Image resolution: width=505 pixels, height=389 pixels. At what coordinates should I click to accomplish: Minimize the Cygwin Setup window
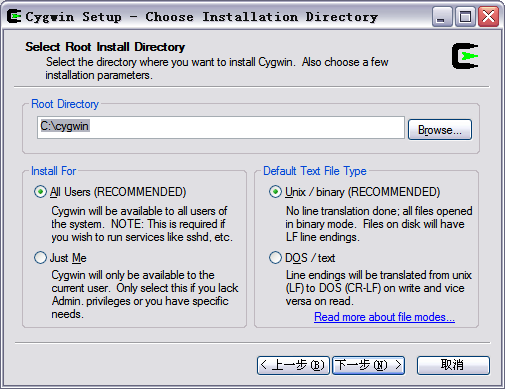[442, 16]
